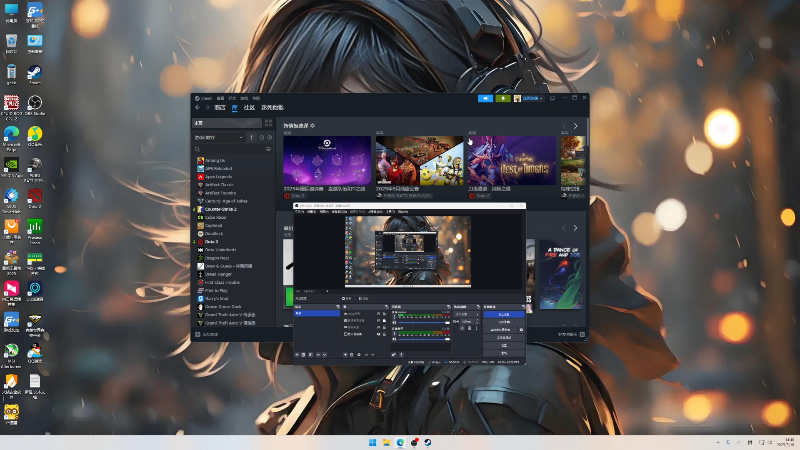This screenshot has height=450, width=800.
Task: Add a source with OBS plus icon
Action: (345, 355)
